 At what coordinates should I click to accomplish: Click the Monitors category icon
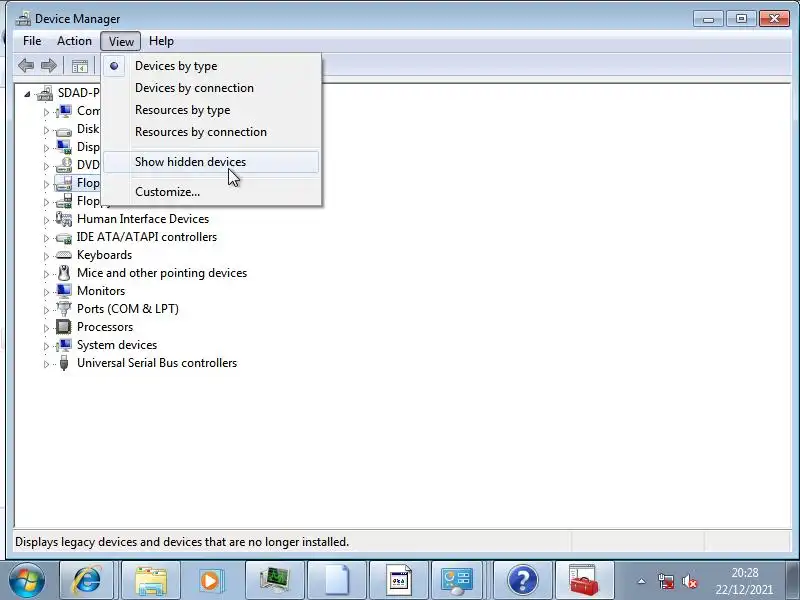pos(64,291)
